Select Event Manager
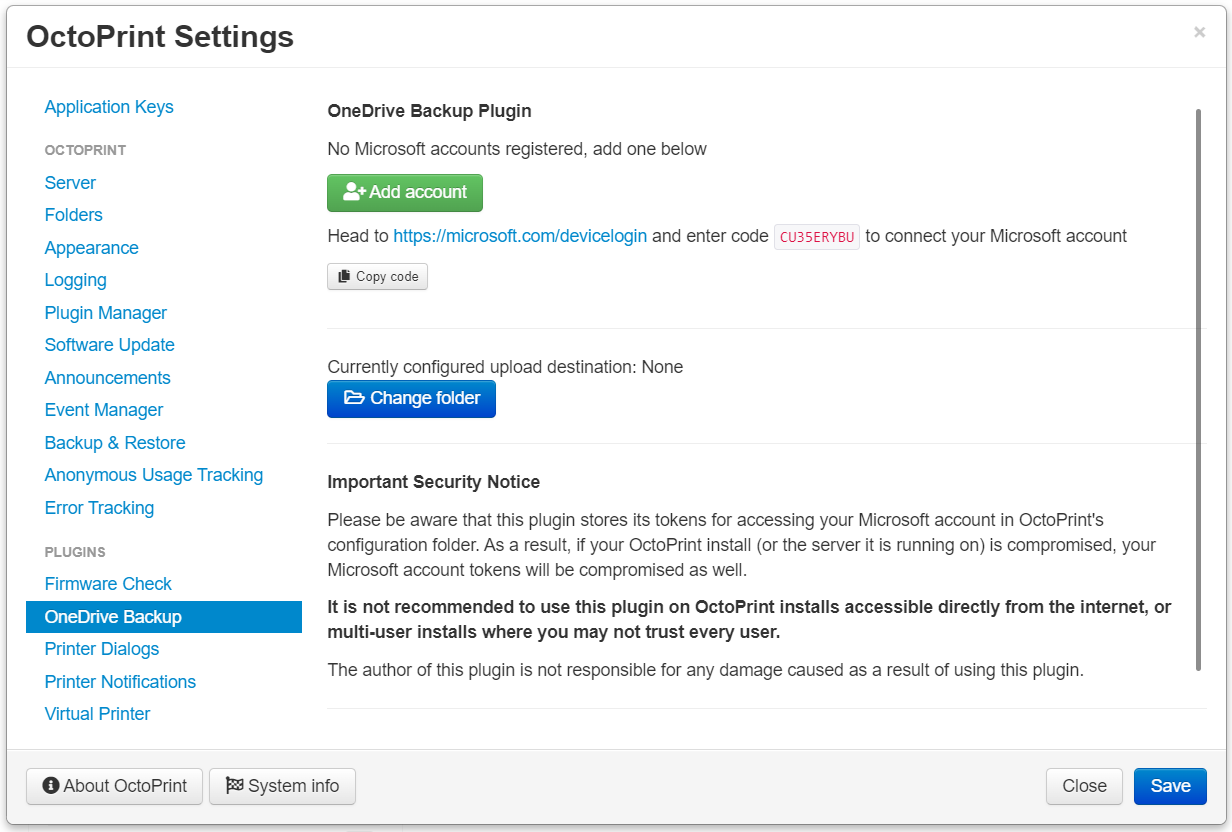The height and width of the screenshot is (832, 1232). tap(104, 410)
